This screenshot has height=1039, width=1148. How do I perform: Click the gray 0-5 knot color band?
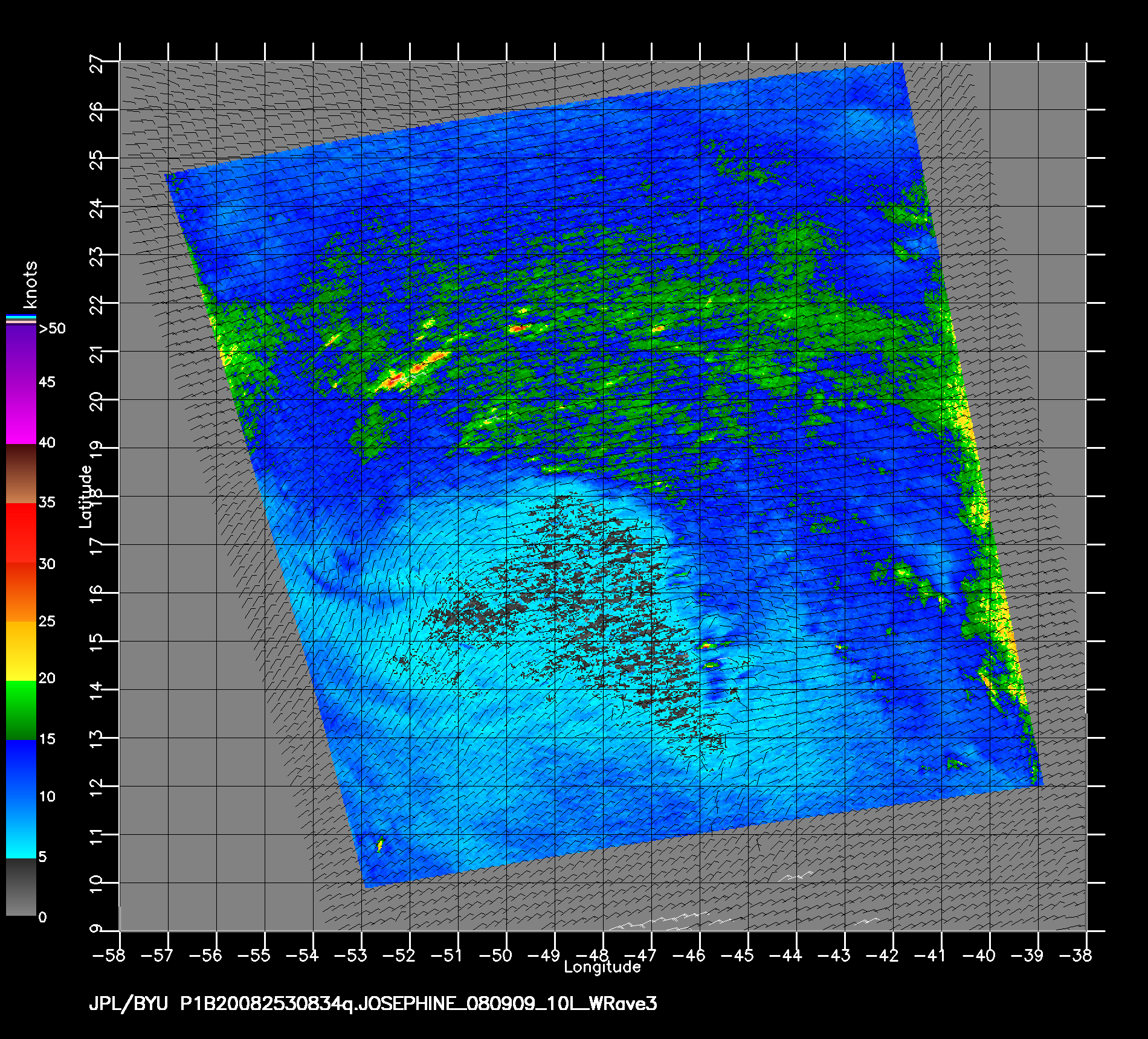click(21, 887)
